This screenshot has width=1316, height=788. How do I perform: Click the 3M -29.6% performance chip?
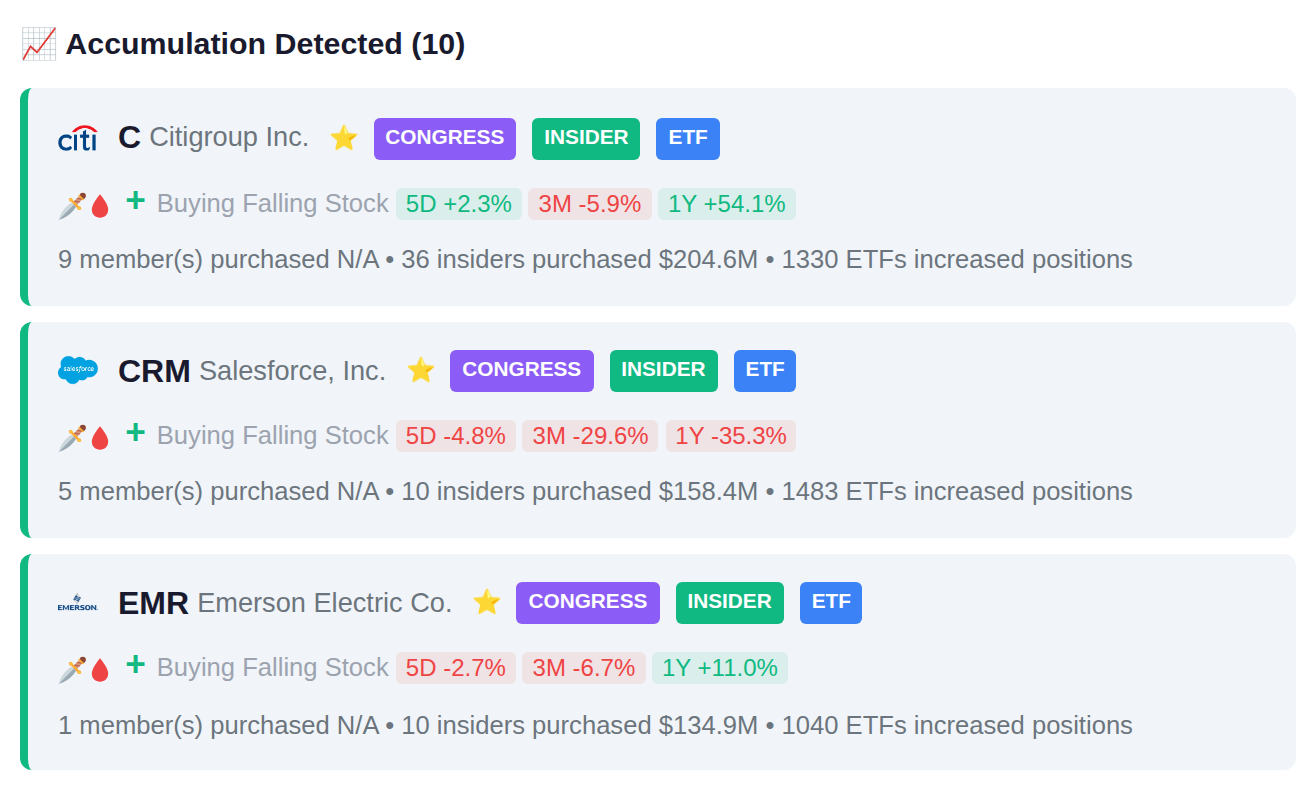coord(590,436)
